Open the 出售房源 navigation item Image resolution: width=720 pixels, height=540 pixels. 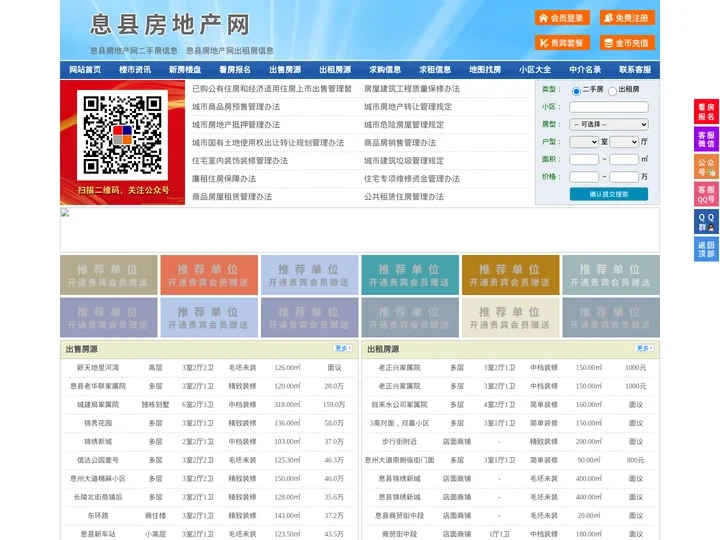[x=285, y=70]
